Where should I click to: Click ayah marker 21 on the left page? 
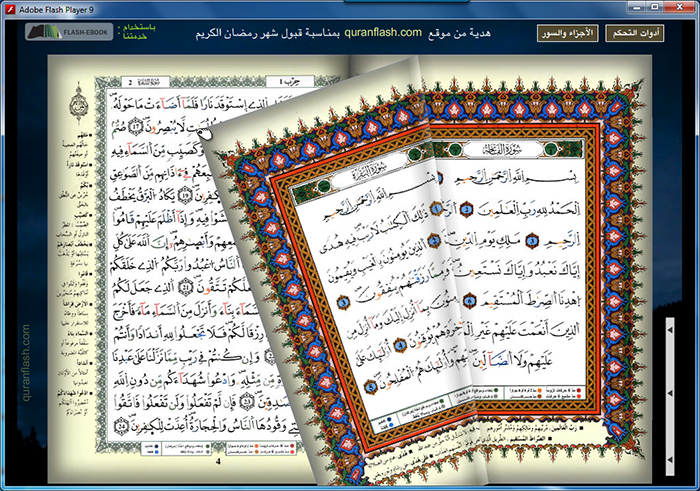pyautogui.click(x=185, y=288)
